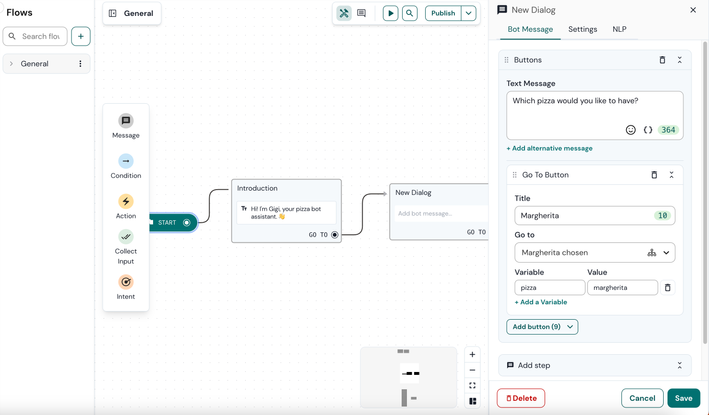
Task: Open the search magnifier in toolbar
Action: click(410, 14)
